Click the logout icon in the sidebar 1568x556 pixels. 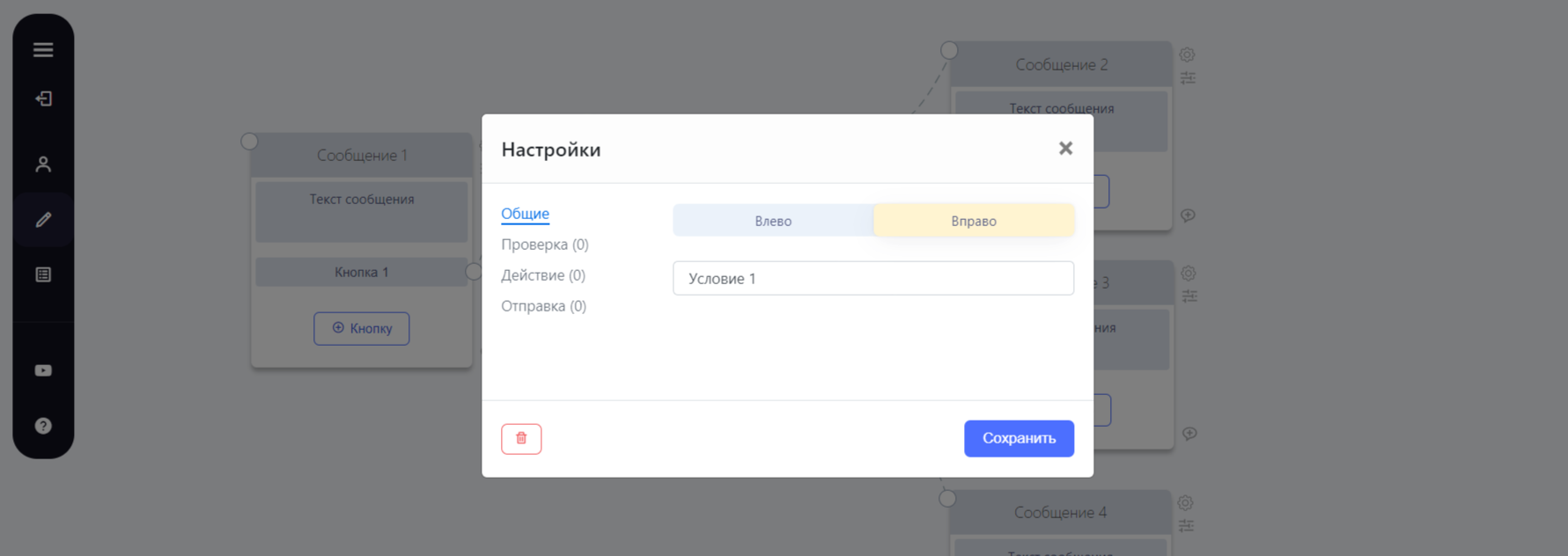[x=43, y=99]
